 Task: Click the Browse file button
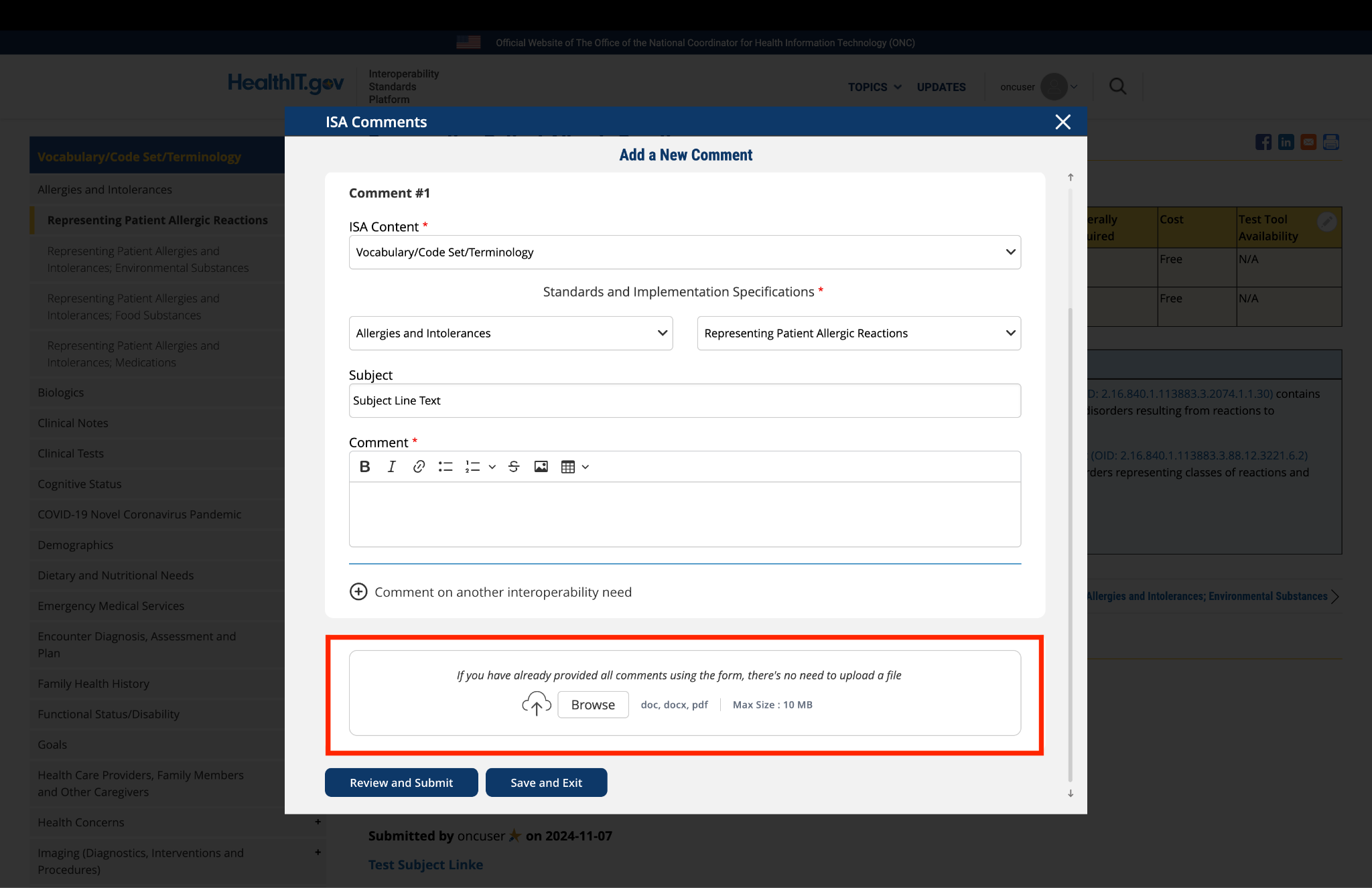pos(593,705)
